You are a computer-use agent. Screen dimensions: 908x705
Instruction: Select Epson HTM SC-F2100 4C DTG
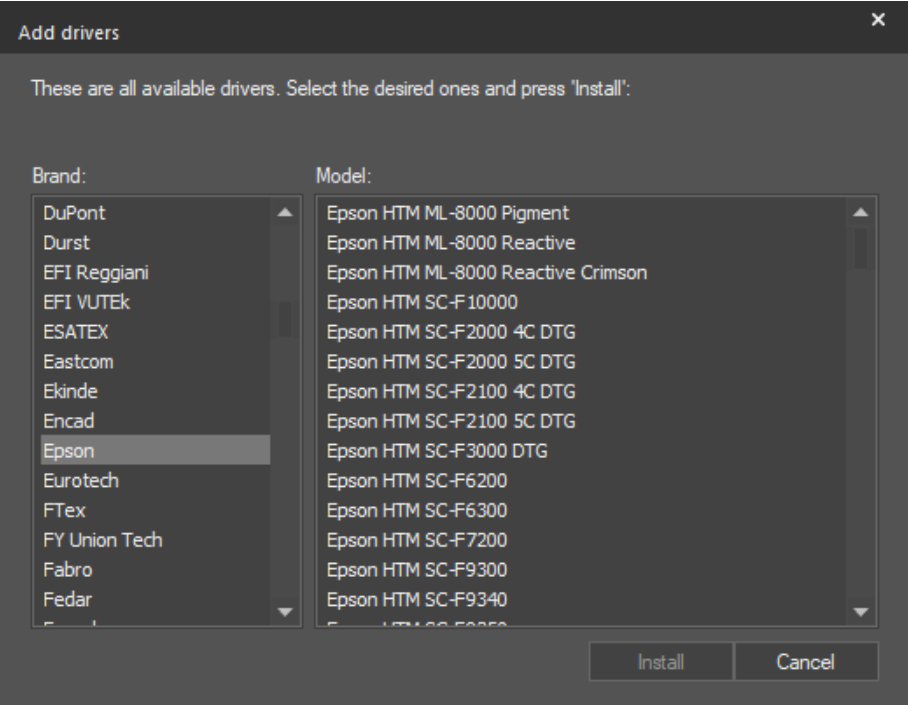(x=585, y=391)
